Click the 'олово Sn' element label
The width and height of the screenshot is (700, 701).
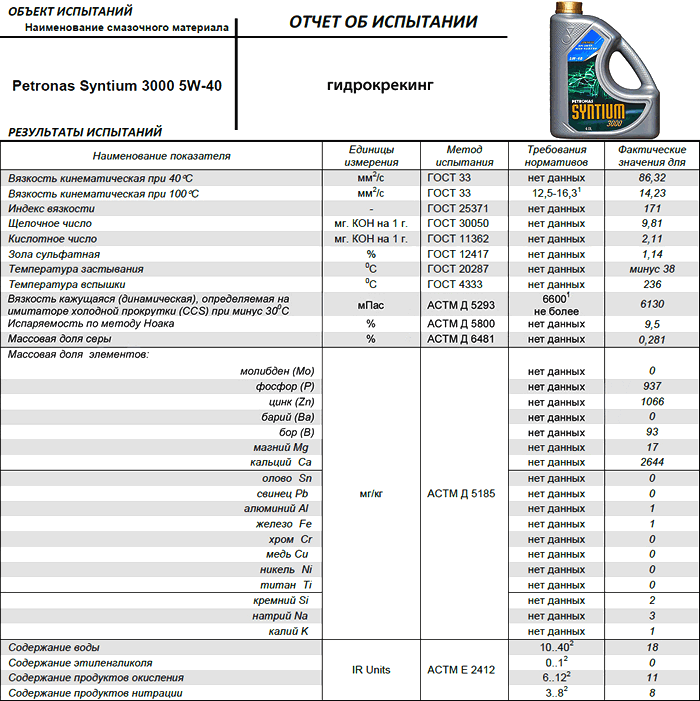click(287, 478)
